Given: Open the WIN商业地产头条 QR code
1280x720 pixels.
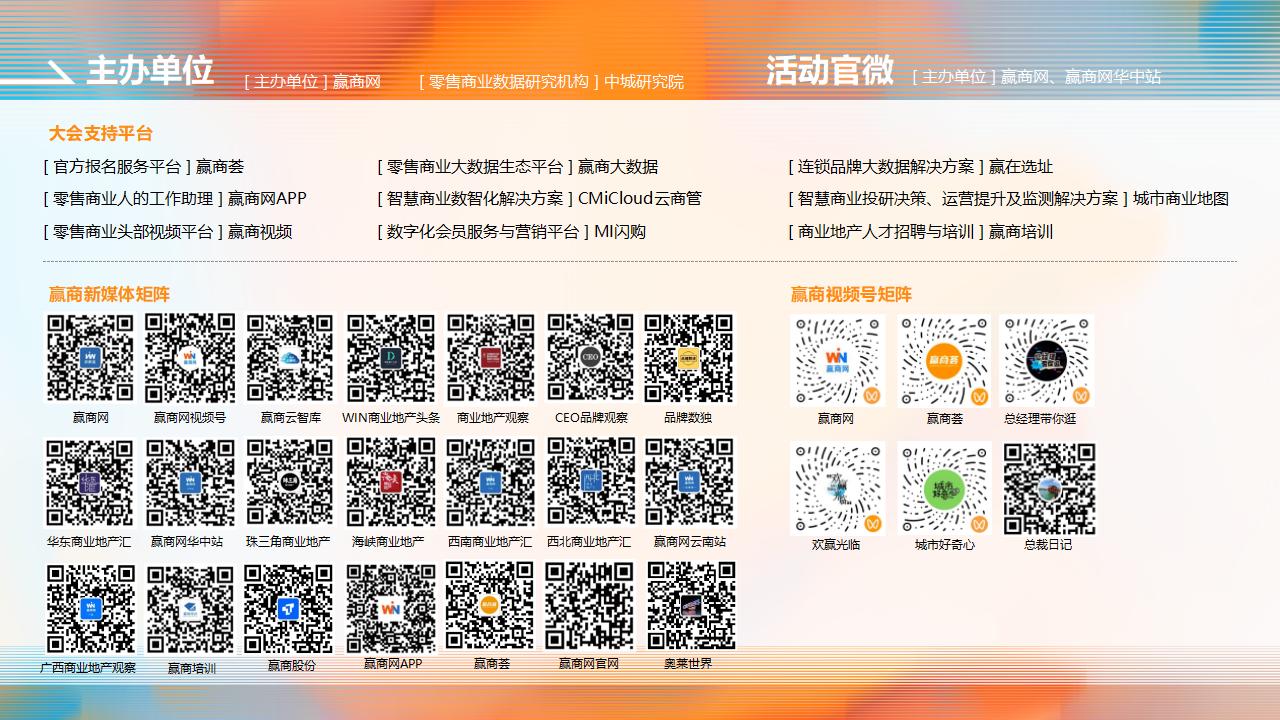Looking at the screenshot, I should coord(391,358).
